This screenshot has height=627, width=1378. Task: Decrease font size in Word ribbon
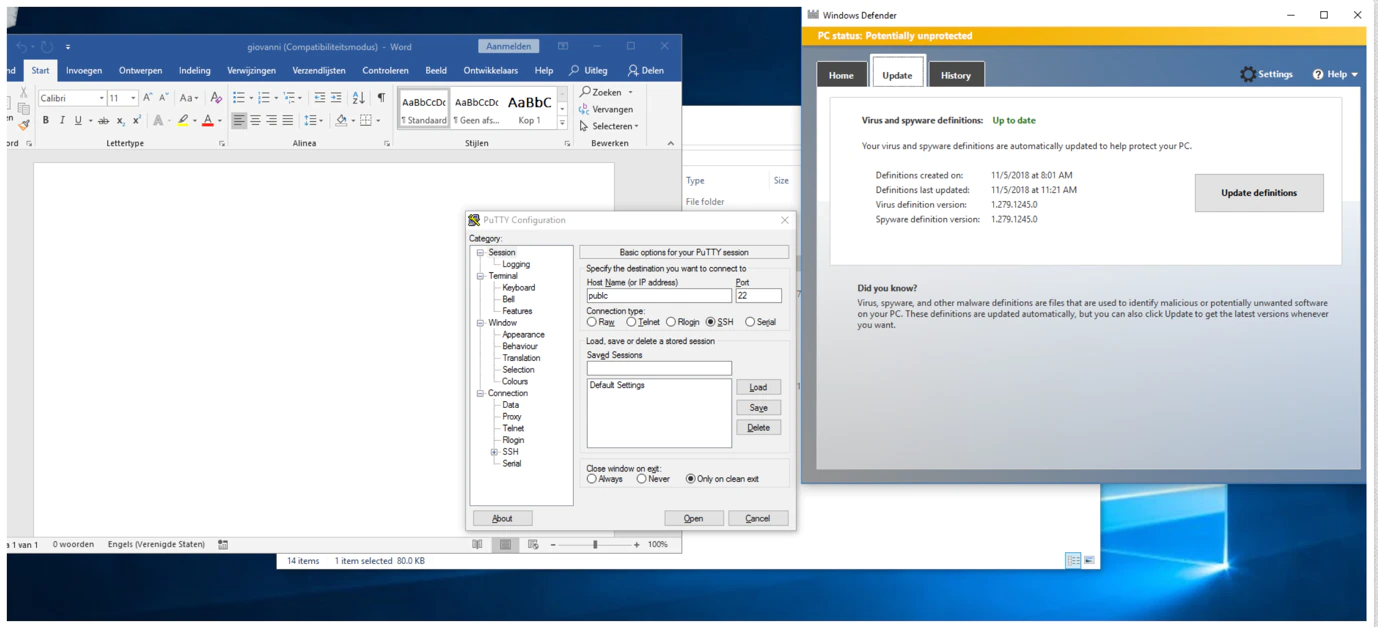pyautogui.click(x=163, y=98)
